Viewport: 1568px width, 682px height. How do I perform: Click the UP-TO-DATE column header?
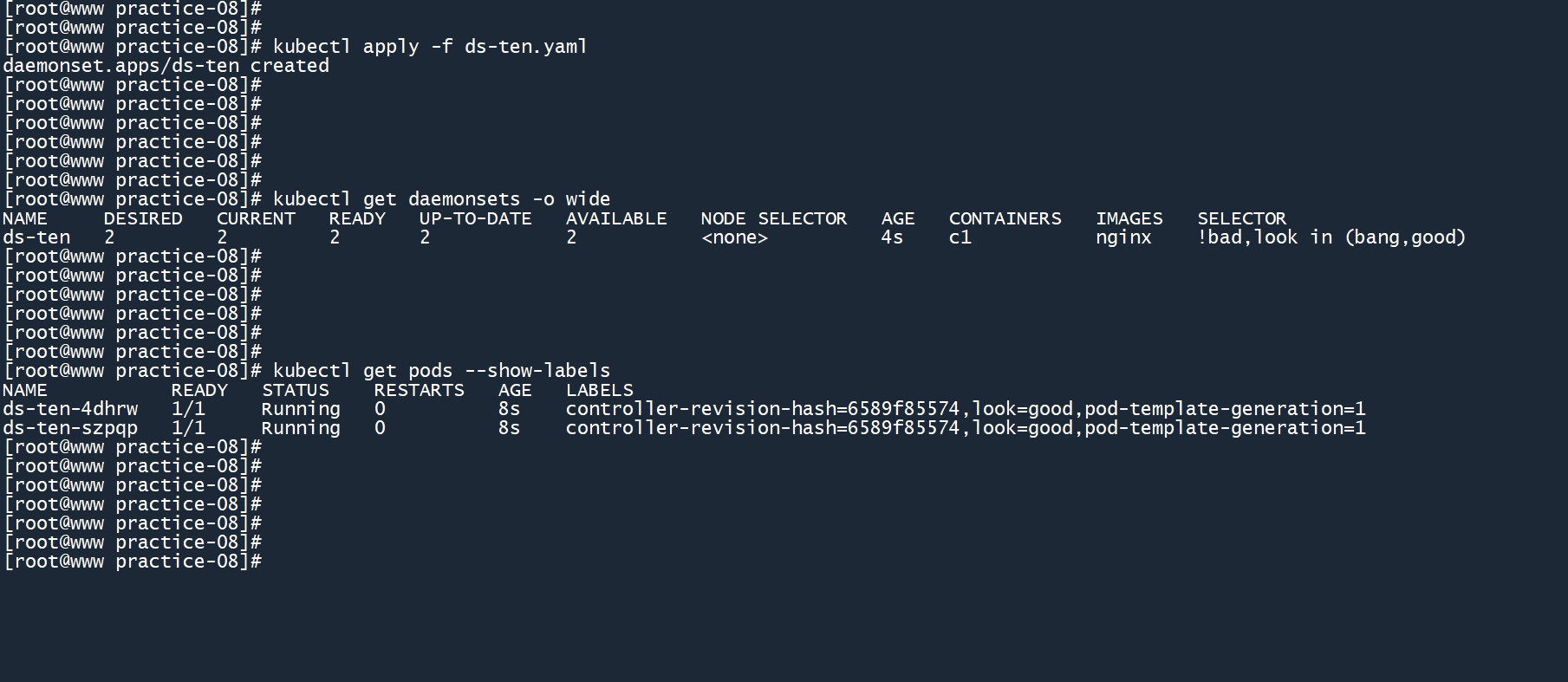click(x=475, y=218)
